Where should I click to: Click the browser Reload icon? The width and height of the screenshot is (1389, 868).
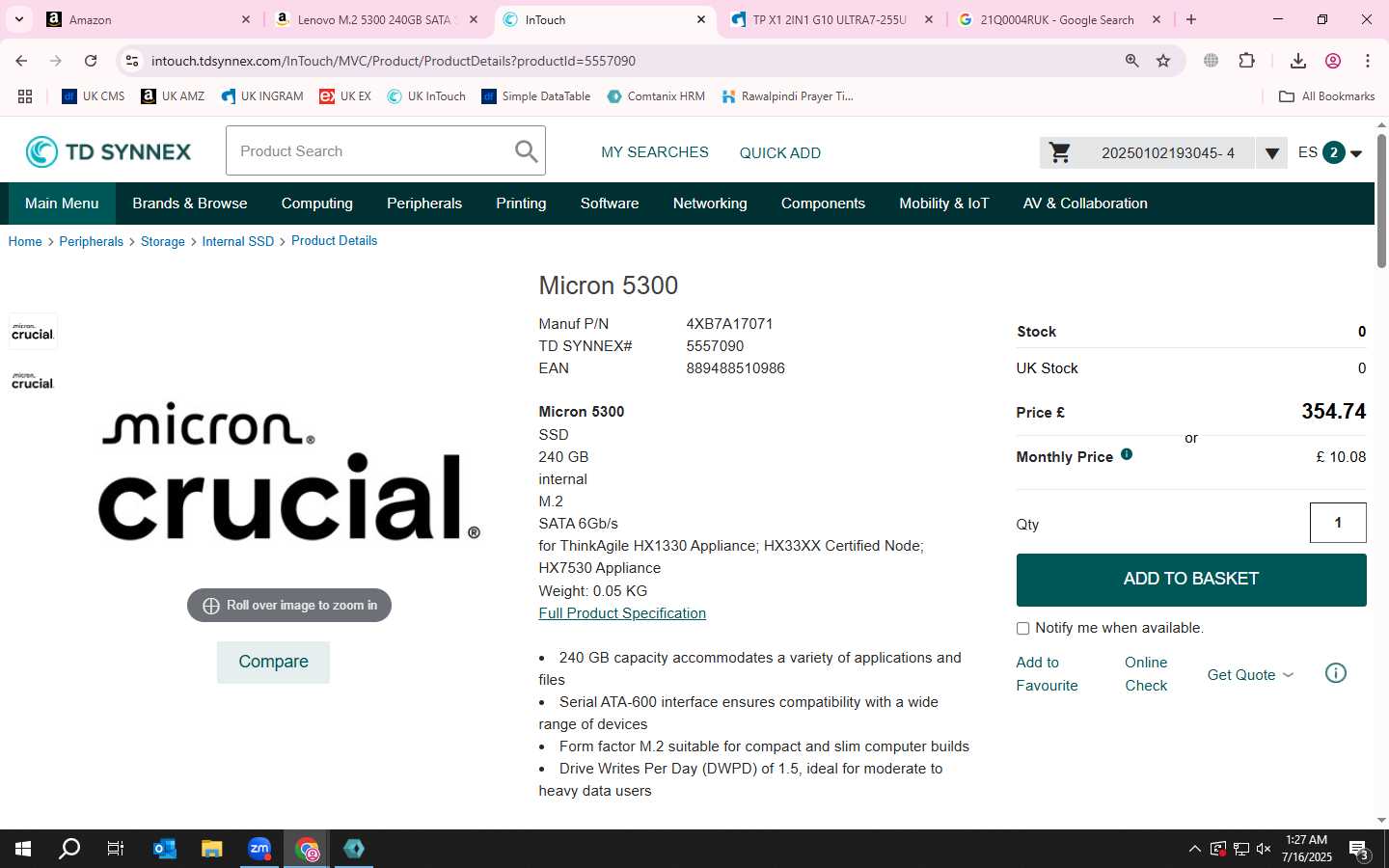[91, 61]
